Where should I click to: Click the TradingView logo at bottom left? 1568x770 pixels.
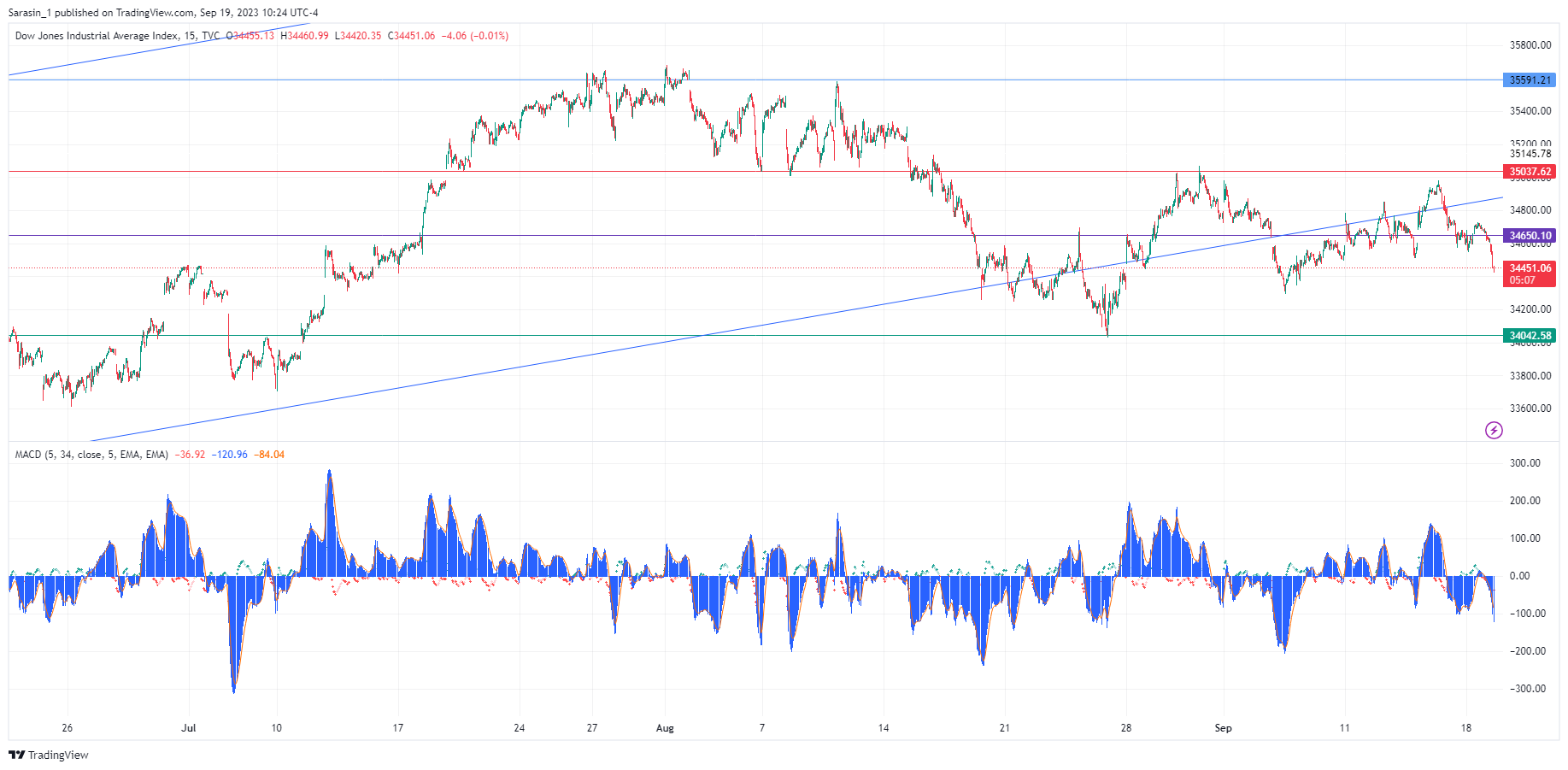49,755
